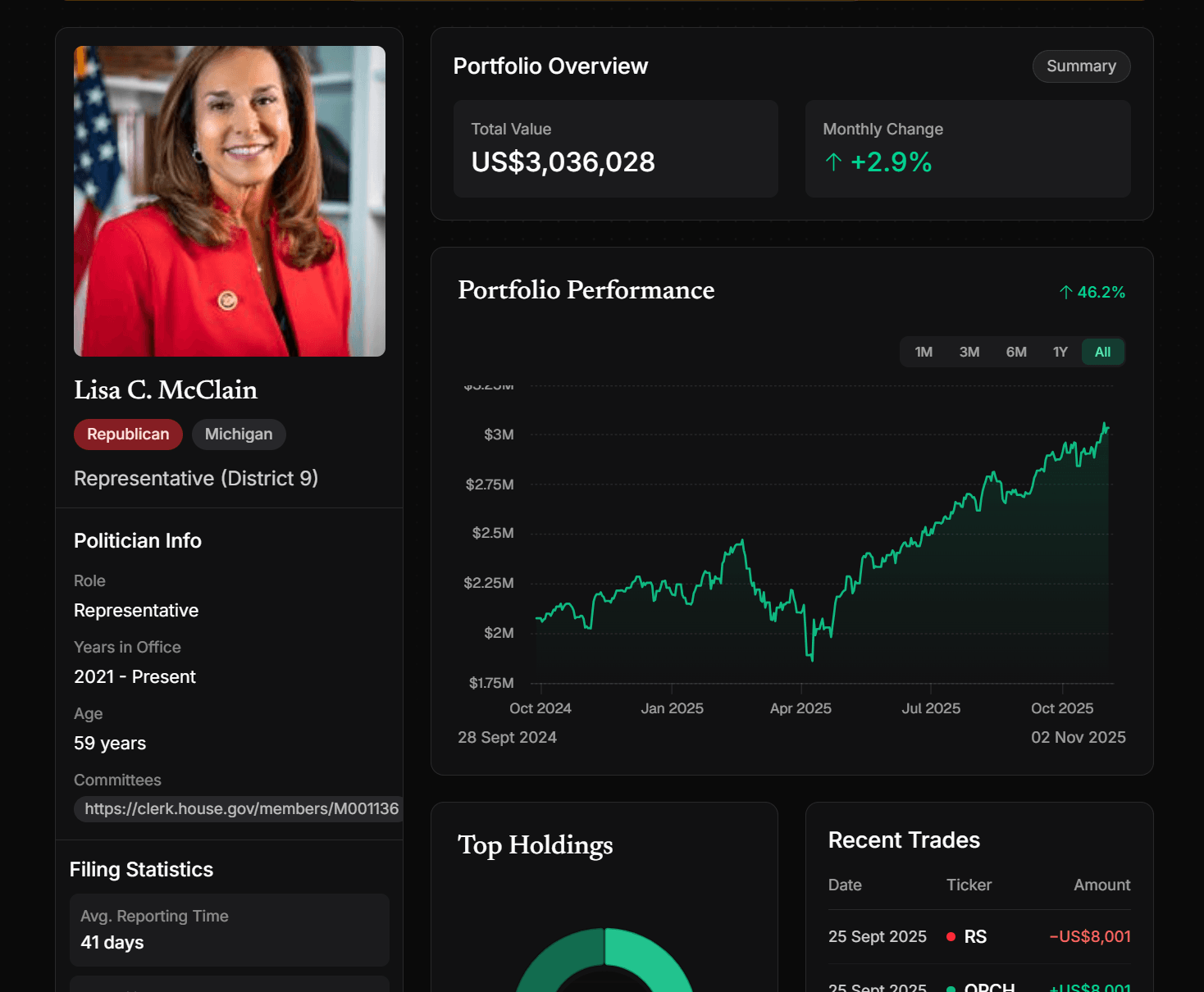This screenshot has width=1204, height=992.
Task: Click the green up arrow next to Monthly Change
Action: [x=833, y=162]
